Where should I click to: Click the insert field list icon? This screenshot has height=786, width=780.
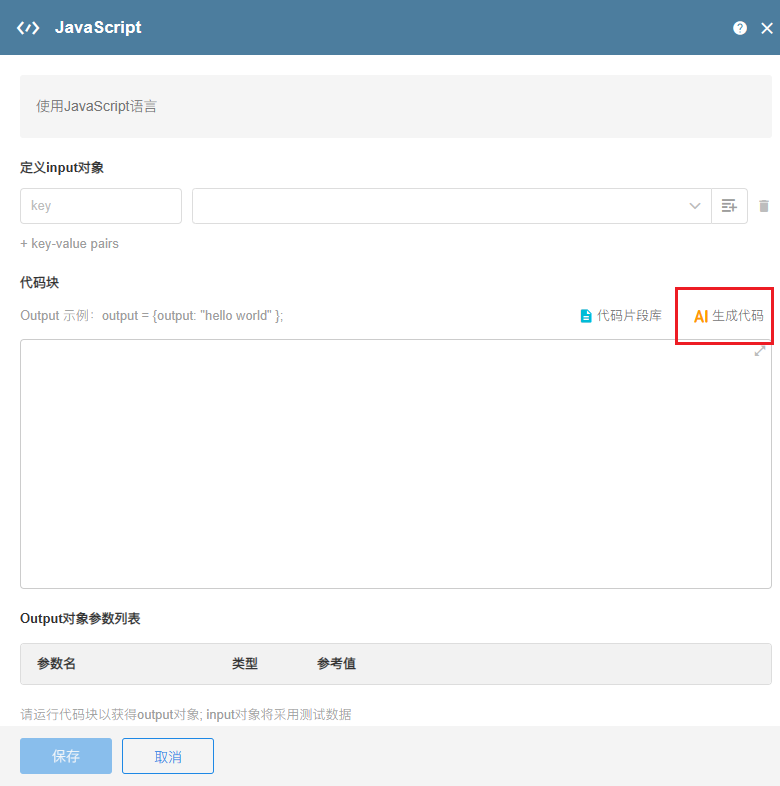click(x=729, y=206)
